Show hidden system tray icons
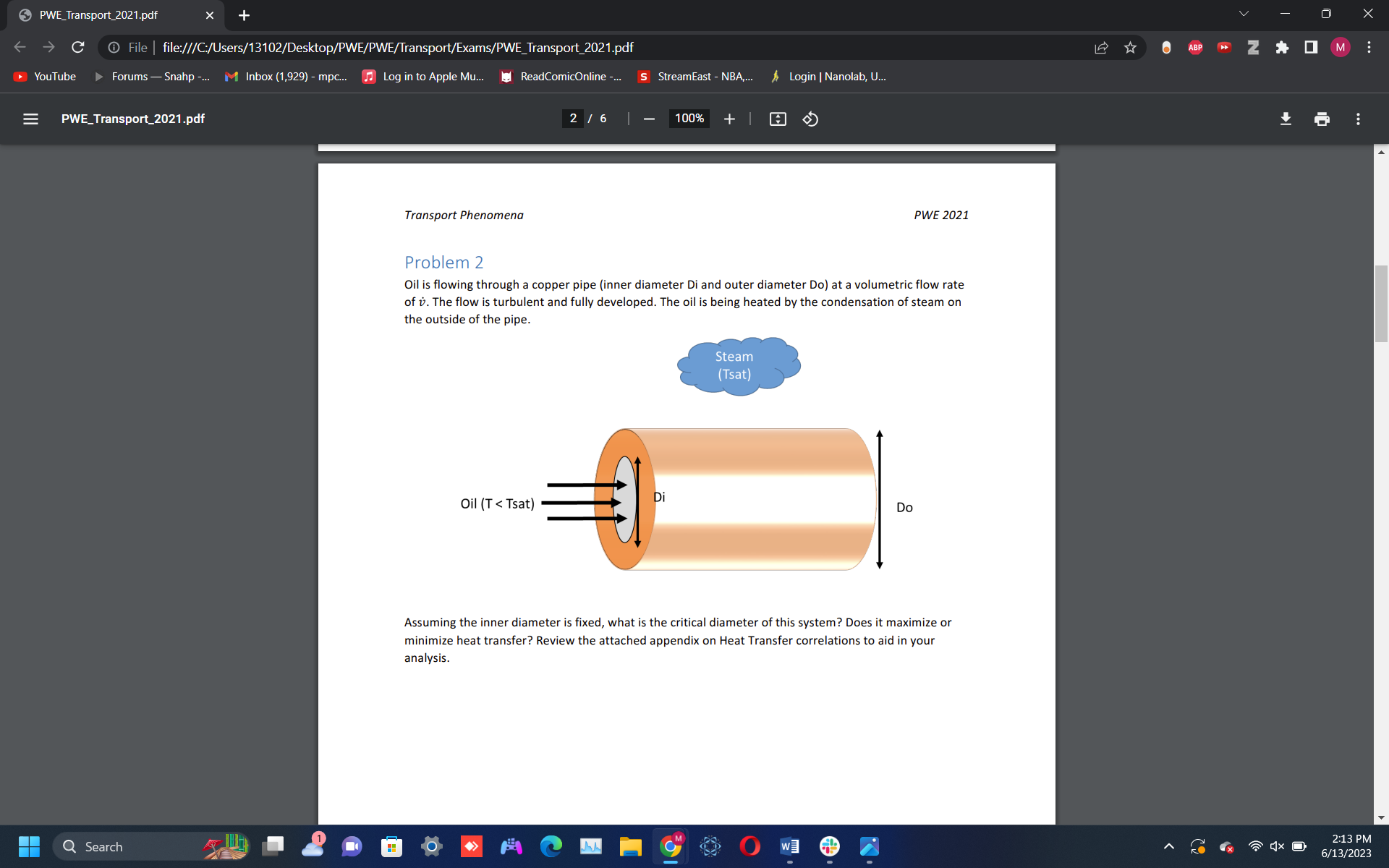 coord(1168,846)
